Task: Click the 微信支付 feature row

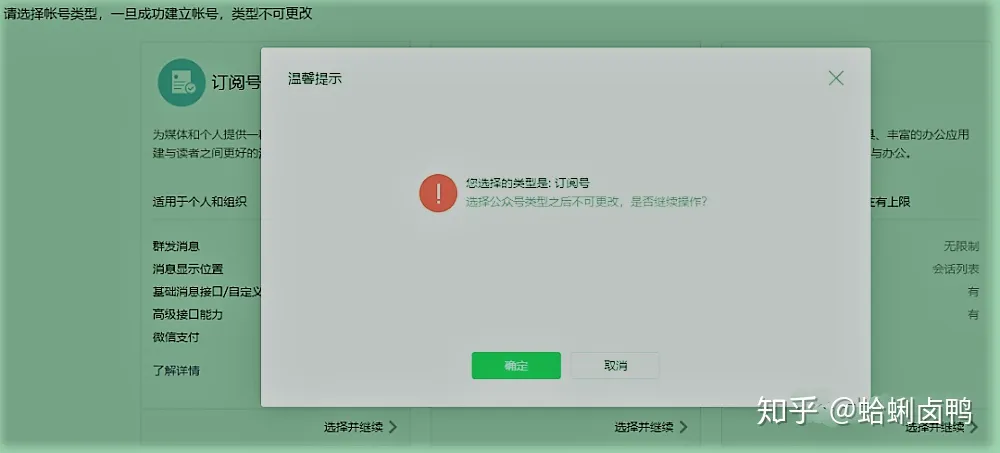Action: [175, 338]
